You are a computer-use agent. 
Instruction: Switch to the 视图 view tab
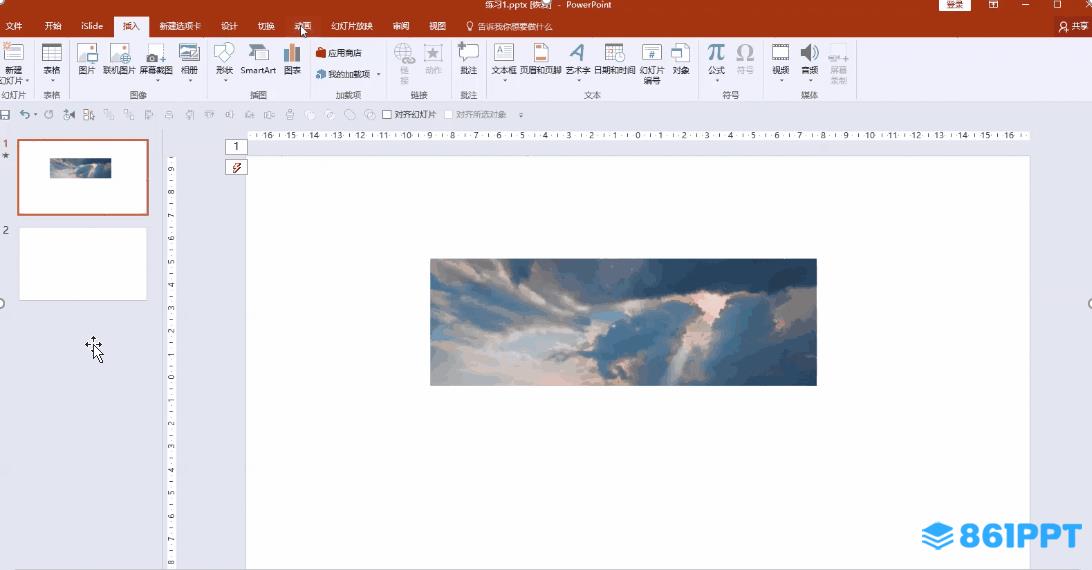point(437,26)
